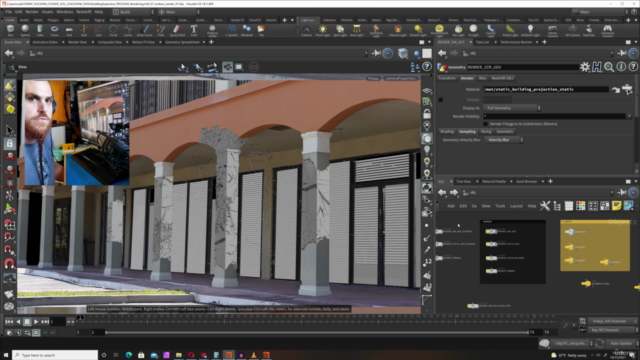Select the Null shelf tool
This screenshot has height=360, width=640.
(84, 30)
